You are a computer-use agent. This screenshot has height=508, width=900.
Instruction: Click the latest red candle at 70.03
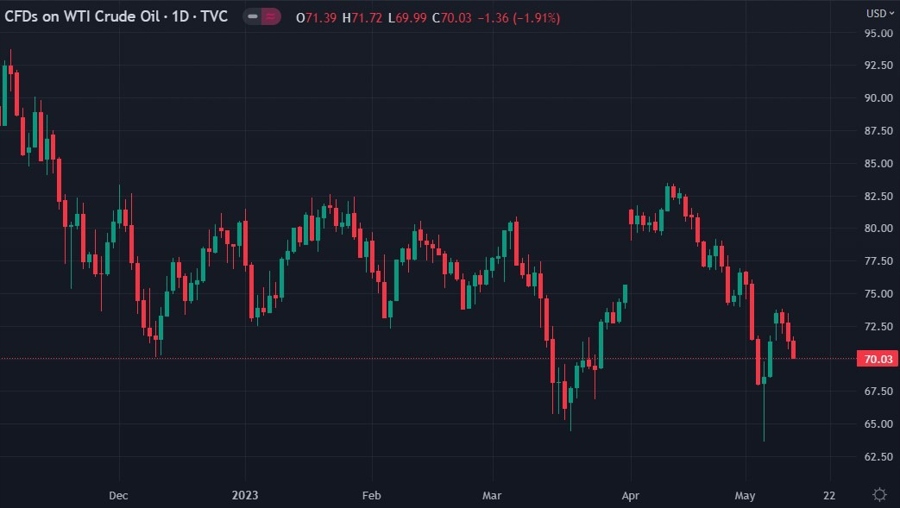pos(793,349)
